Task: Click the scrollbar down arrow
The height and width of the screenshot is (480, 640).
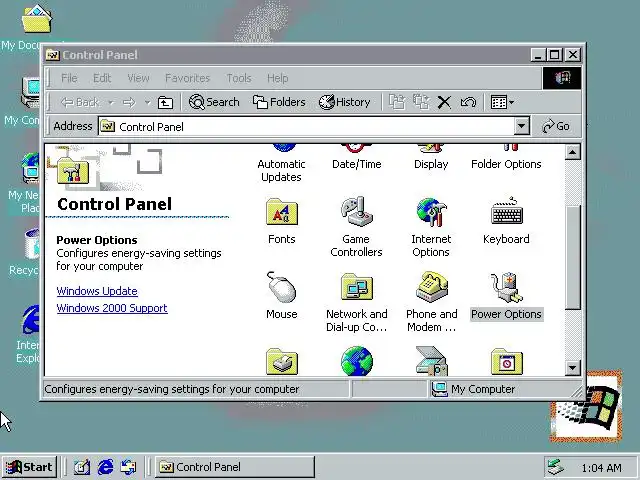Action: 572,368
